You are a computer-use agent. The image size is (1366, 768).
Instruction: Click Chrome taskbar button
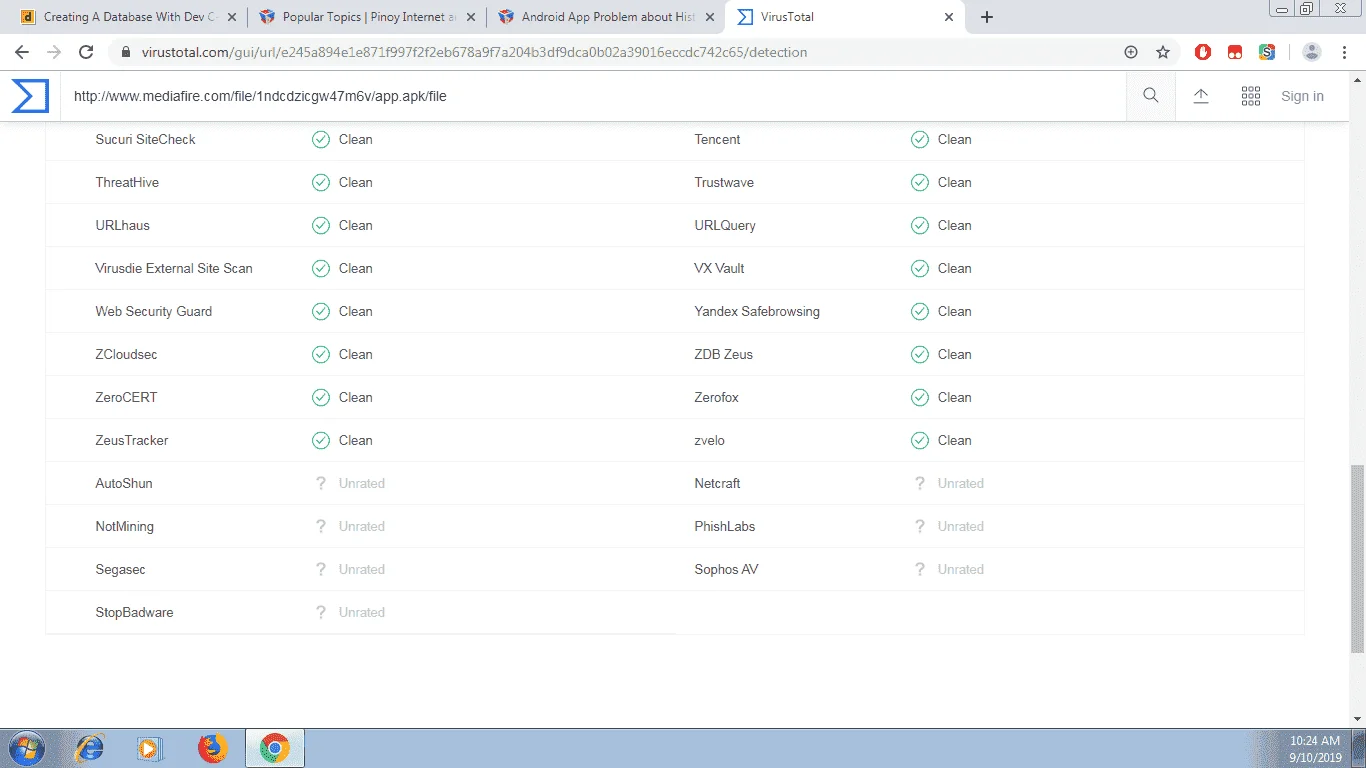pyautogui.click(x=275, y=748)
